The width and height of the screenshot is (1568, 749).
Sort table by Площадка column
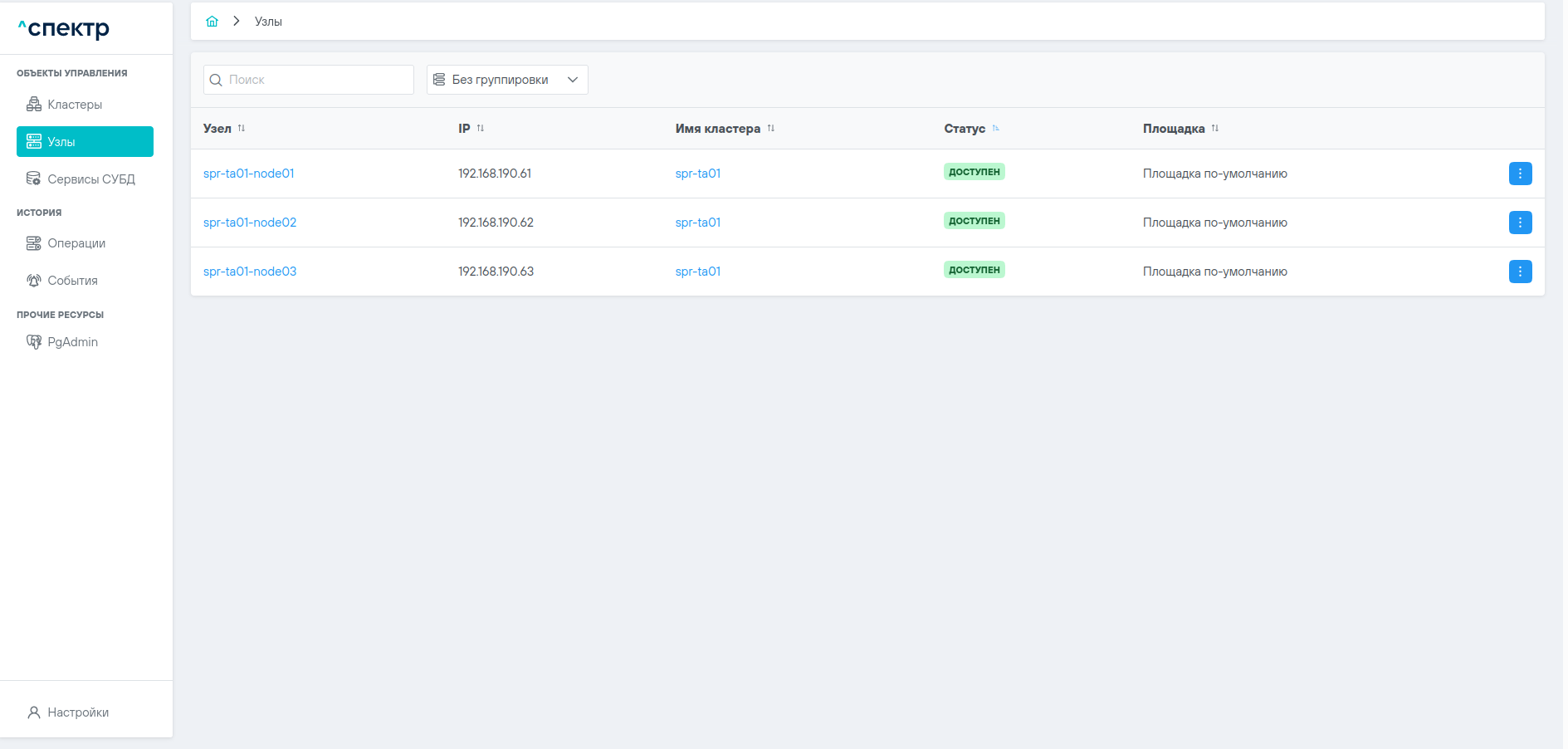click(1214, 129)
